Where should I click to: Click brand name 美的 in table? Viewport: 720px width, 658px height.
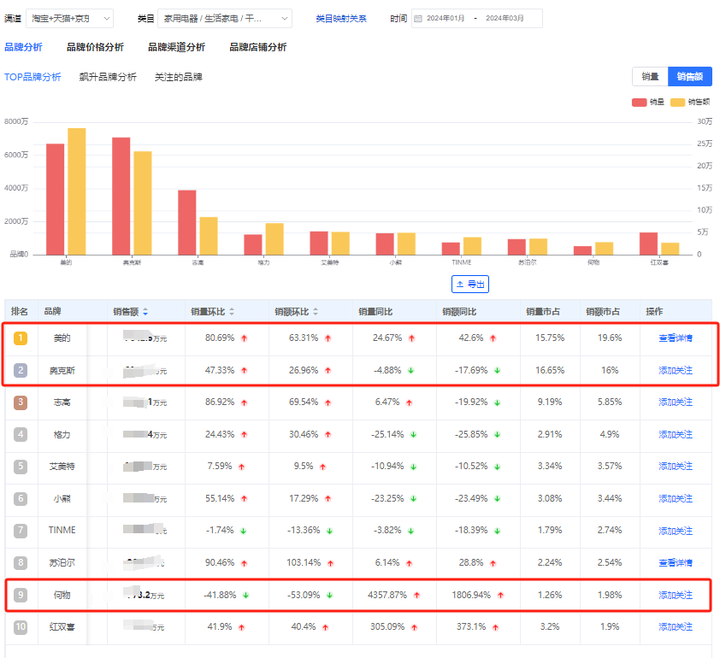(x=62, y=338)
